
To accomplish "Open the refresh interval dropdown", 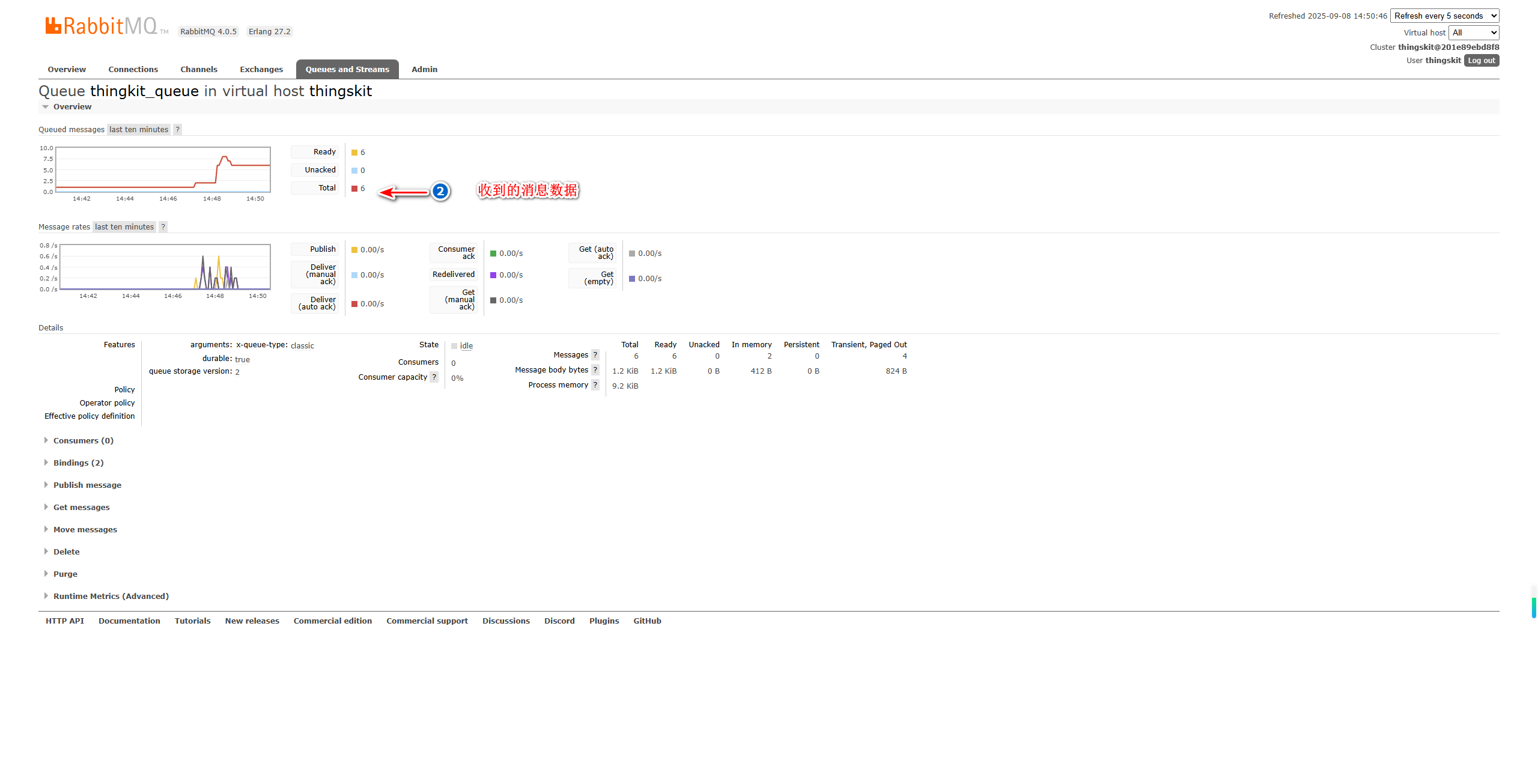I will coord(1444,16).
